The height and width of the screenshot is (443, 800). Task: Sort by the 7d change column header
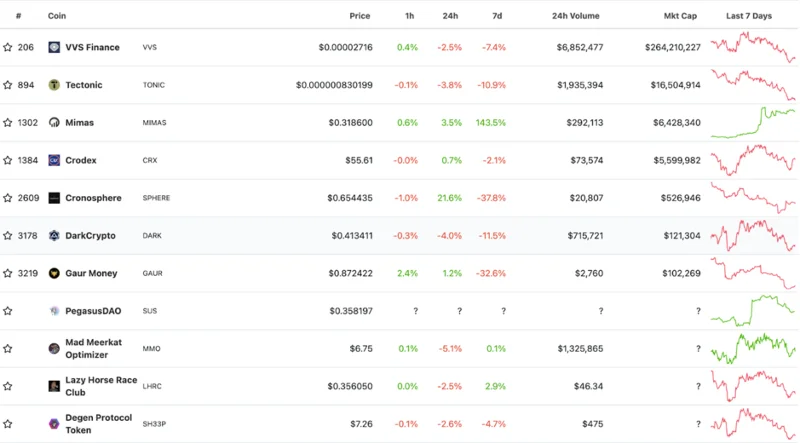click(x=497, y=16)
